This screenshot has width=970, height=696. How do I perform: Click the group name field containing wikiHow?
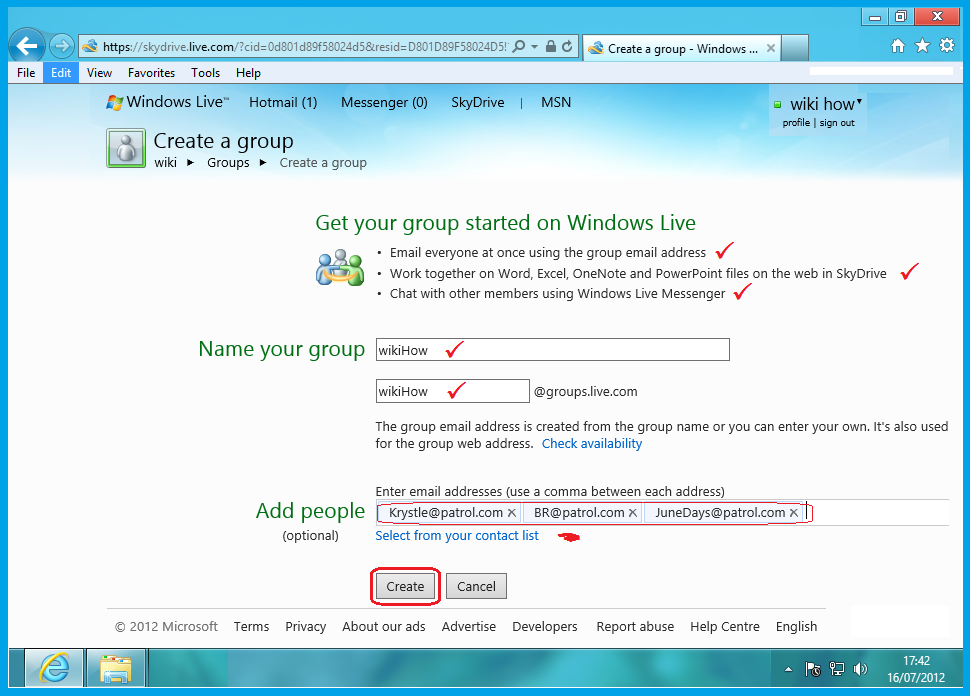pos(552,350)
